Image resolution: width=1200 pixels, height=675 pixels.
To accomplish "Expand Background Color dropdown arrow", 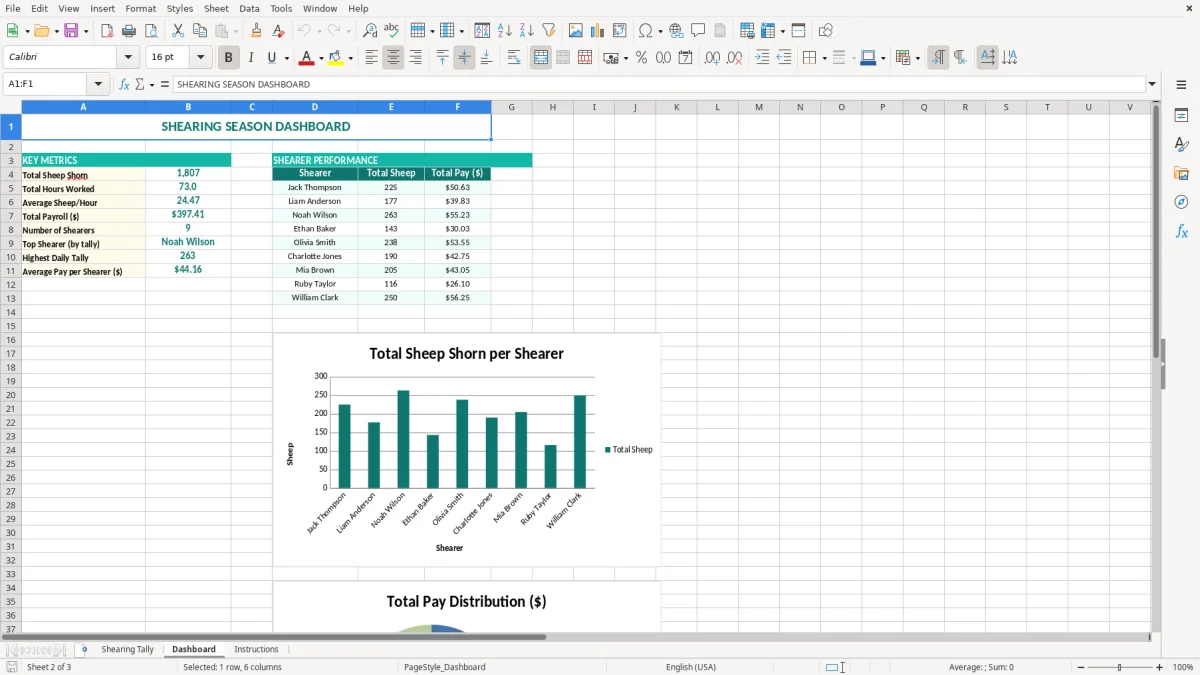I will pos(350,58).
